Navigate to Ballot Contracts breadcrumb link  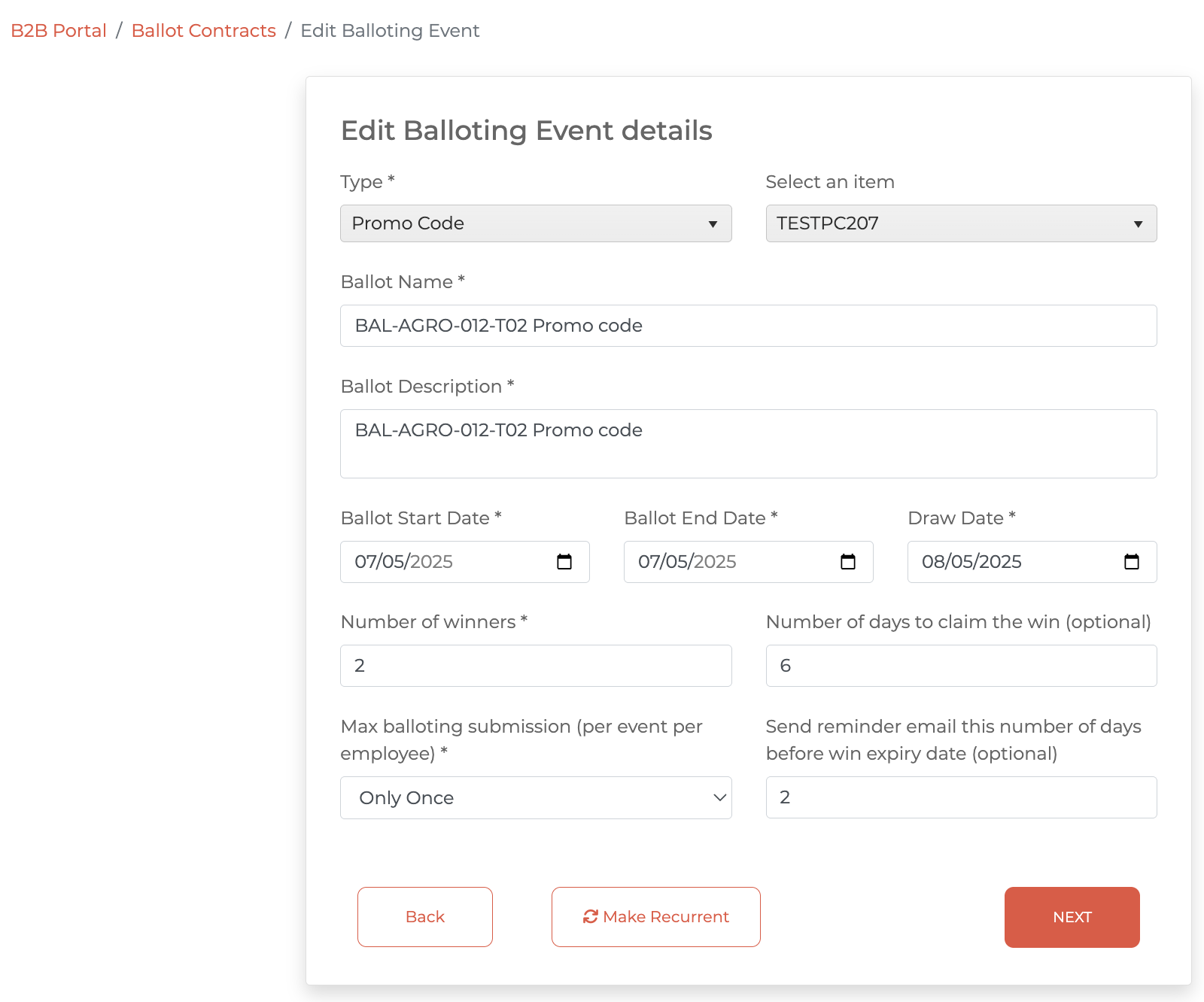click(x=203, y=31)
